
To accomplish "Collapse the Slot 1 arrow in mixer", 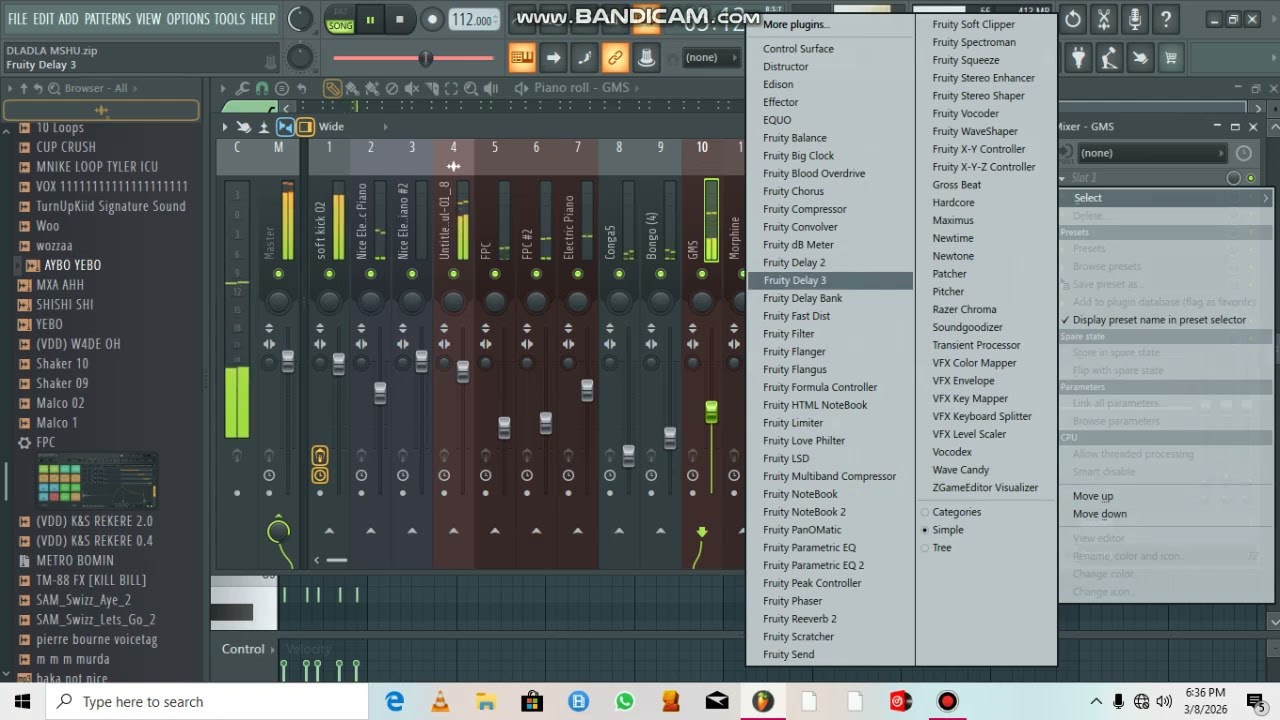I will (x=1062, y=178).
